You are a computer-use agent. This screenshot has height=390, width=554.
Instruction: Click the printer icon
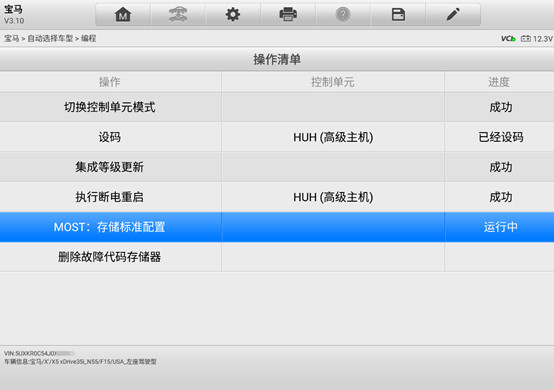(288, 15)
